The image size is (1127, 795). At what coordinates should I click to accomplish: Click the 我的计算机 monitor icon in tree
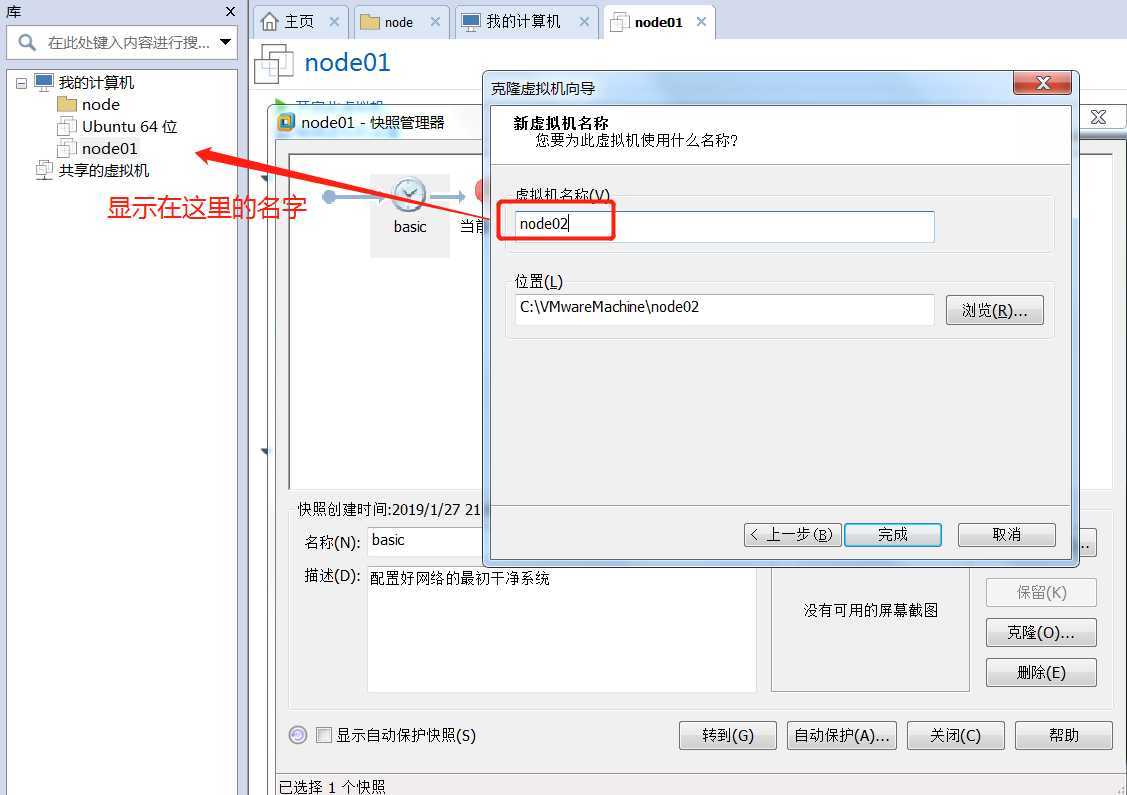[x=44, y=82]
